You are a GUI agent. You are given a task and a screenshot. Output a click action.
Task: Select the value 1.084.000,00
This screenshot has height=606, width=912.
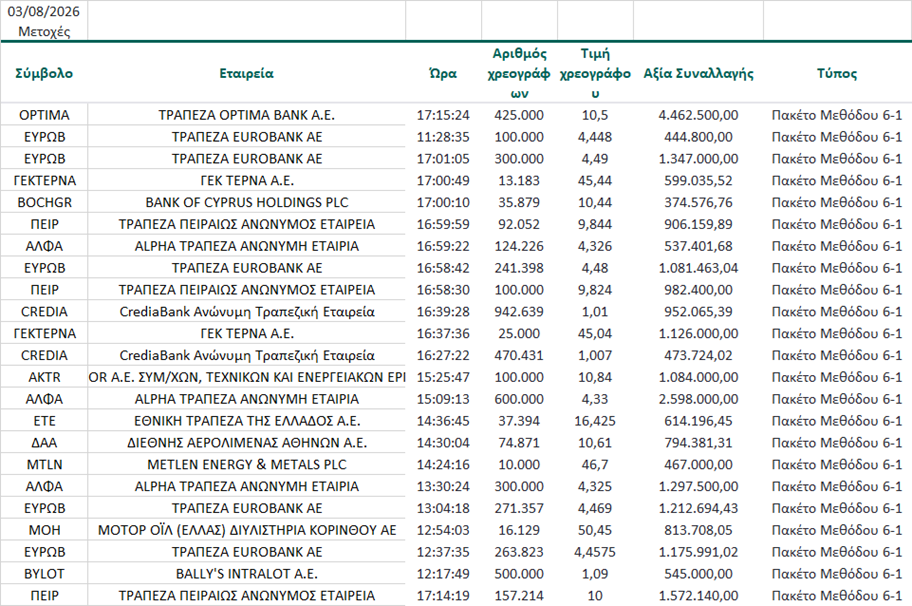point(699,377)
